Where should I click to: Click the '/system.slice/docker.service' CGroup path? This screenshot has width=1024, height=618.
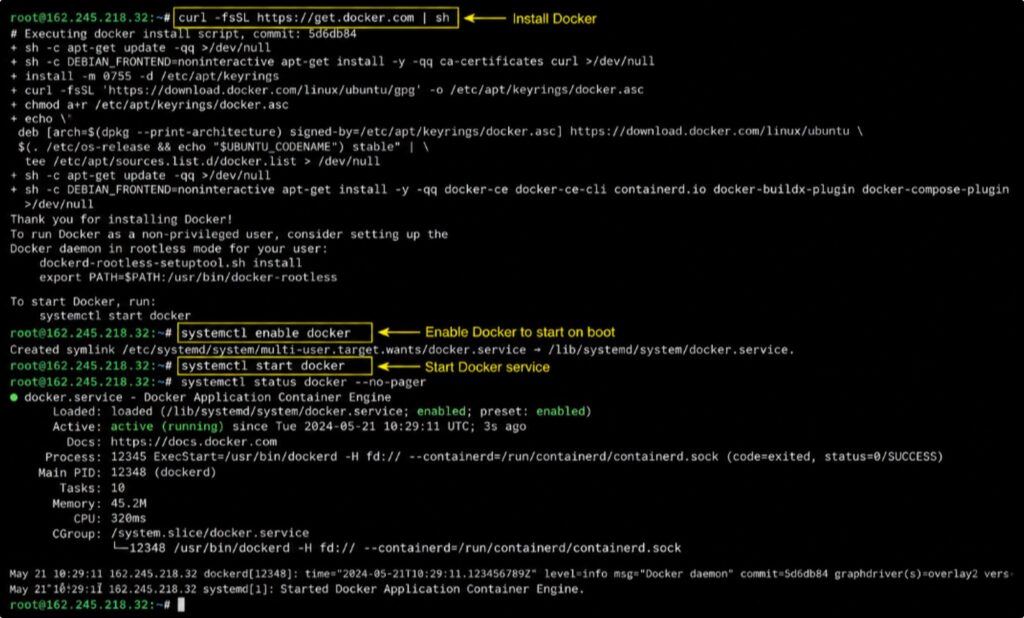click(x=210, y=533)
